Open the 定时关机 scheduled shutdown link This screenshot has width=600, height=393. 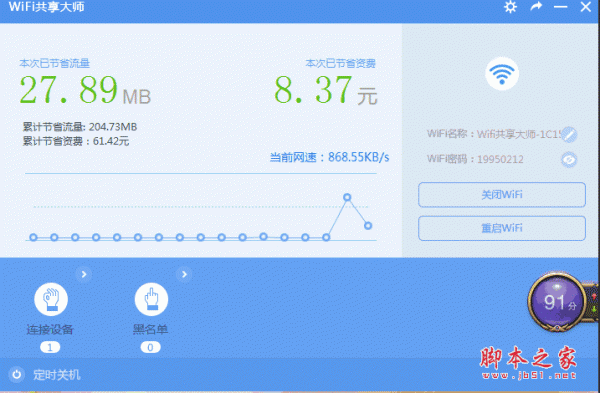click(57, 375)
